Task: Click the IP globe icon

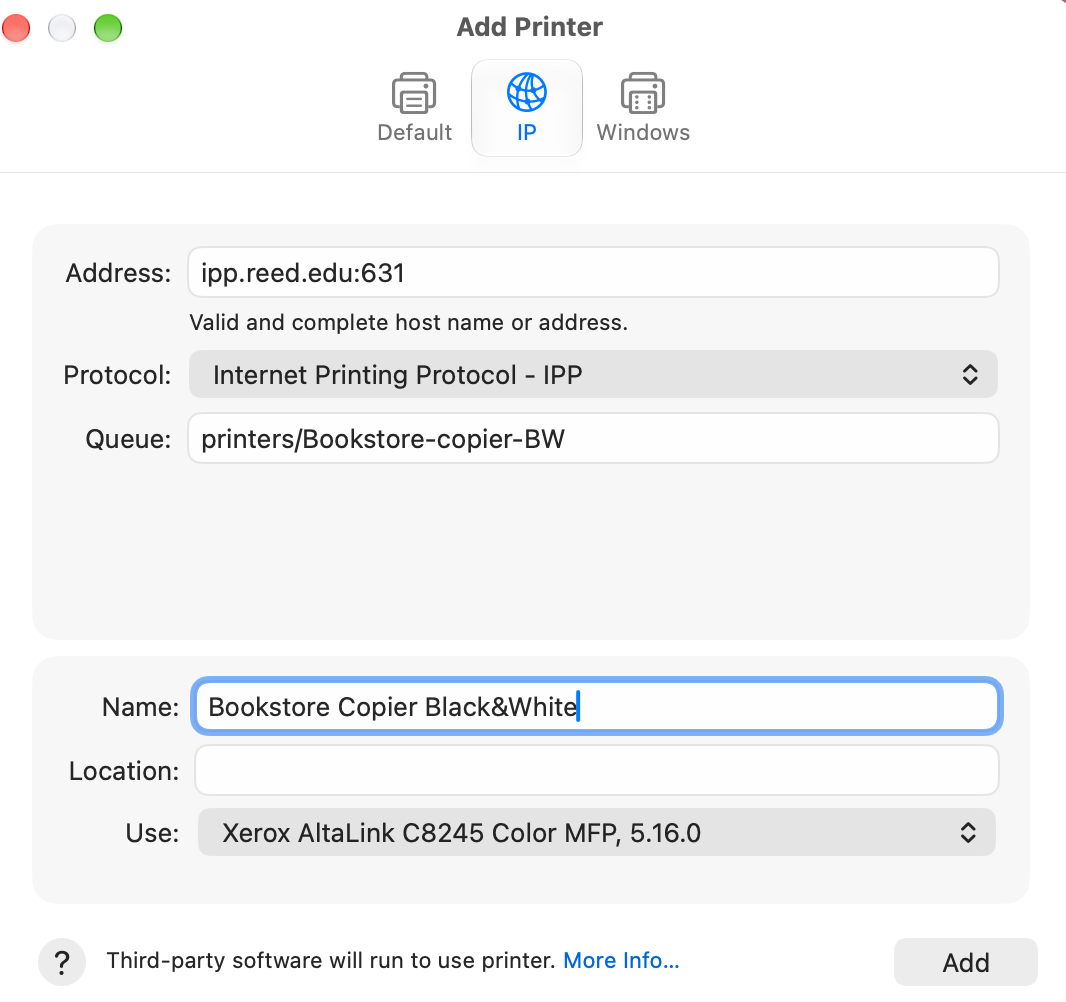Action: pos(526,92)
